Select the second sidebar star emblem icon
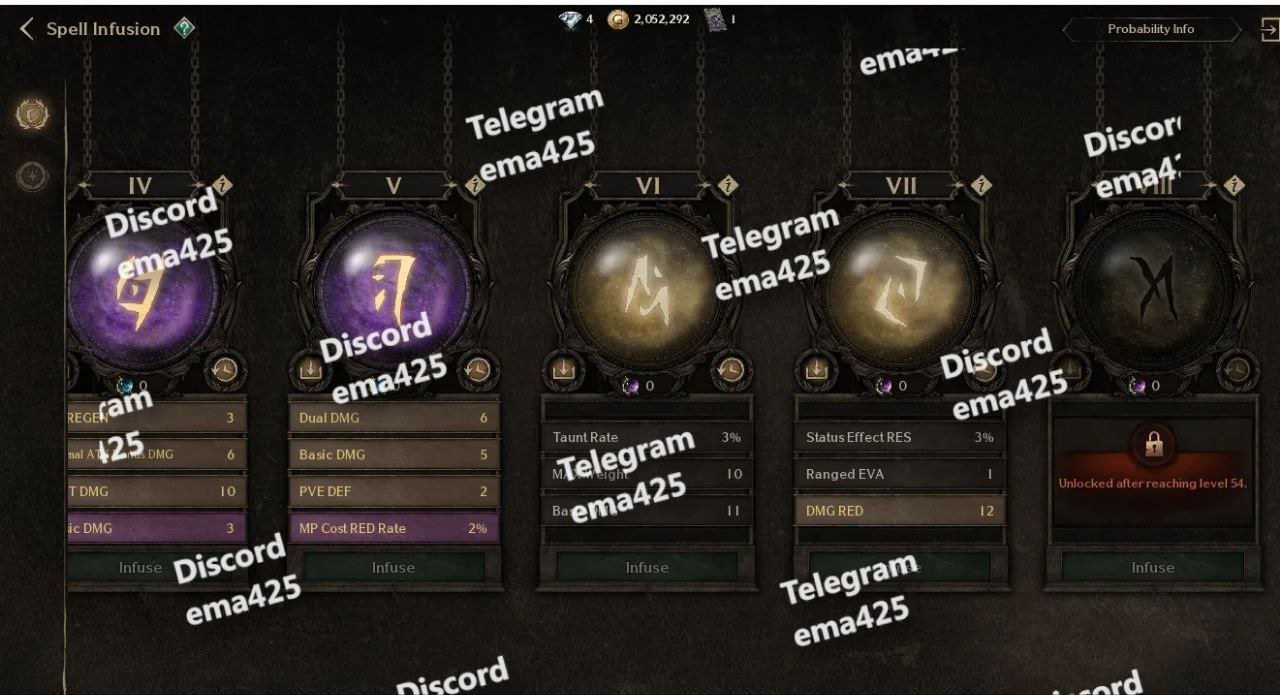Screen dimensions: 1280x695 click(32, 176)
